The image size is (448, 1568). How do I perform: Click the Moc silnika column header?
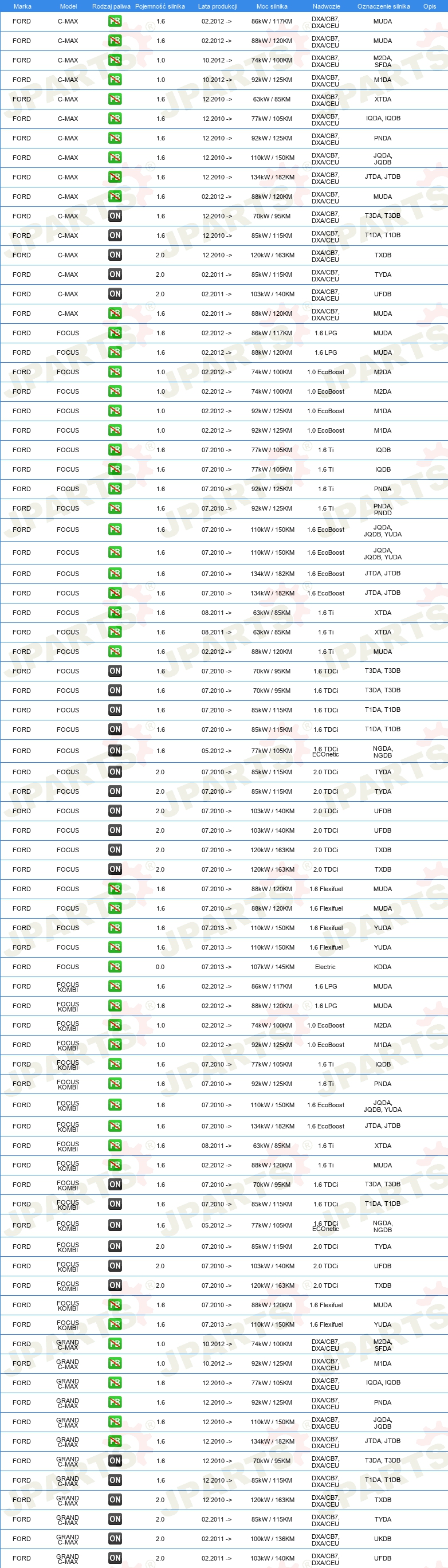(x=272, y=6)
